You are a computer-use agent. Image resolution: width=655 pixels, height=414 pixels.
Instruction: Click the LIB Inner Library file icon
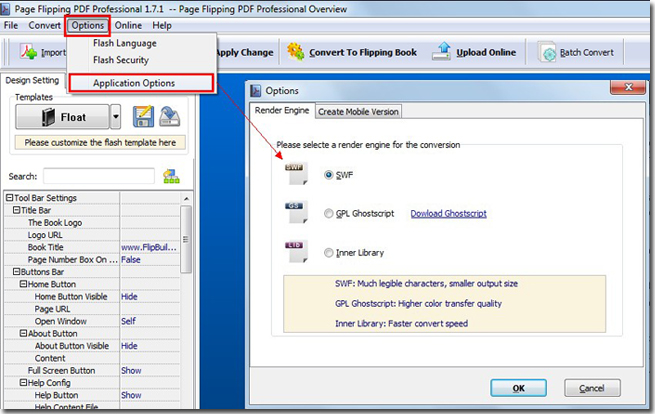pos(296,251)
